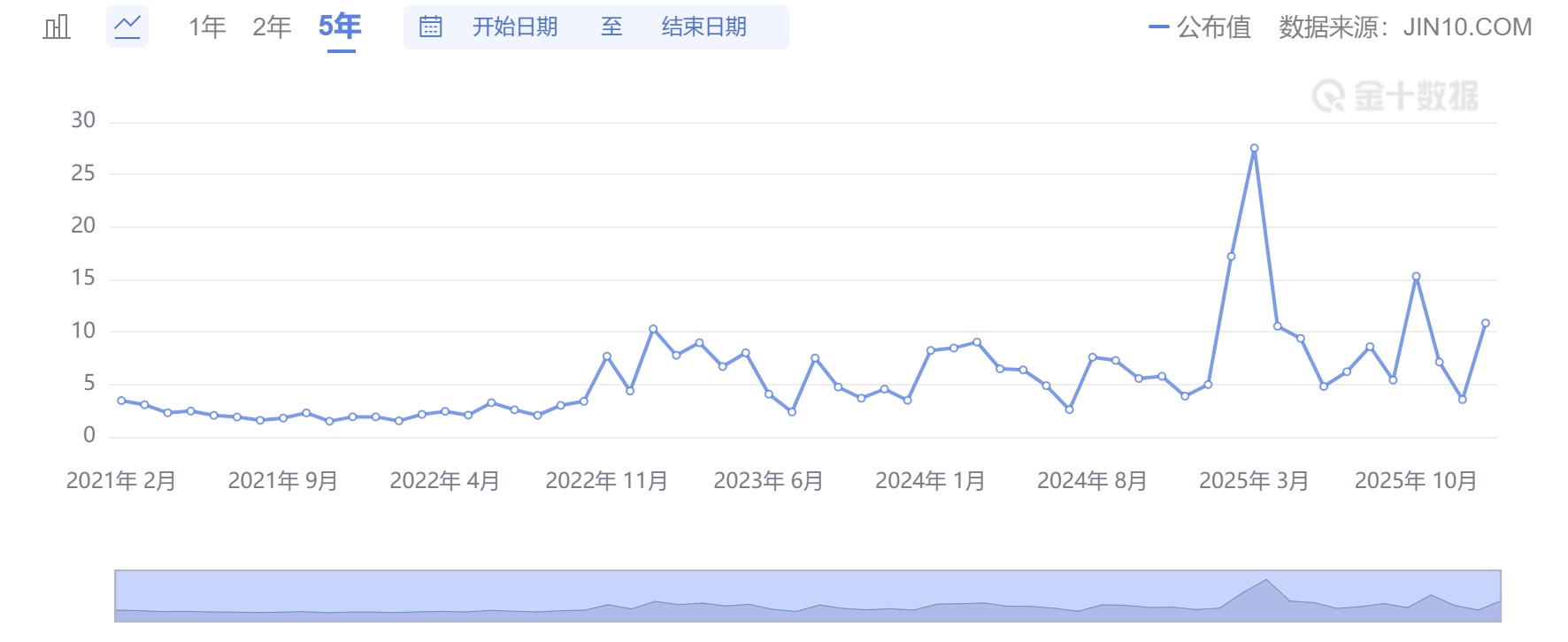Click the data point above 2024年 8月
1568x642 pixels.
(1092, 357)
